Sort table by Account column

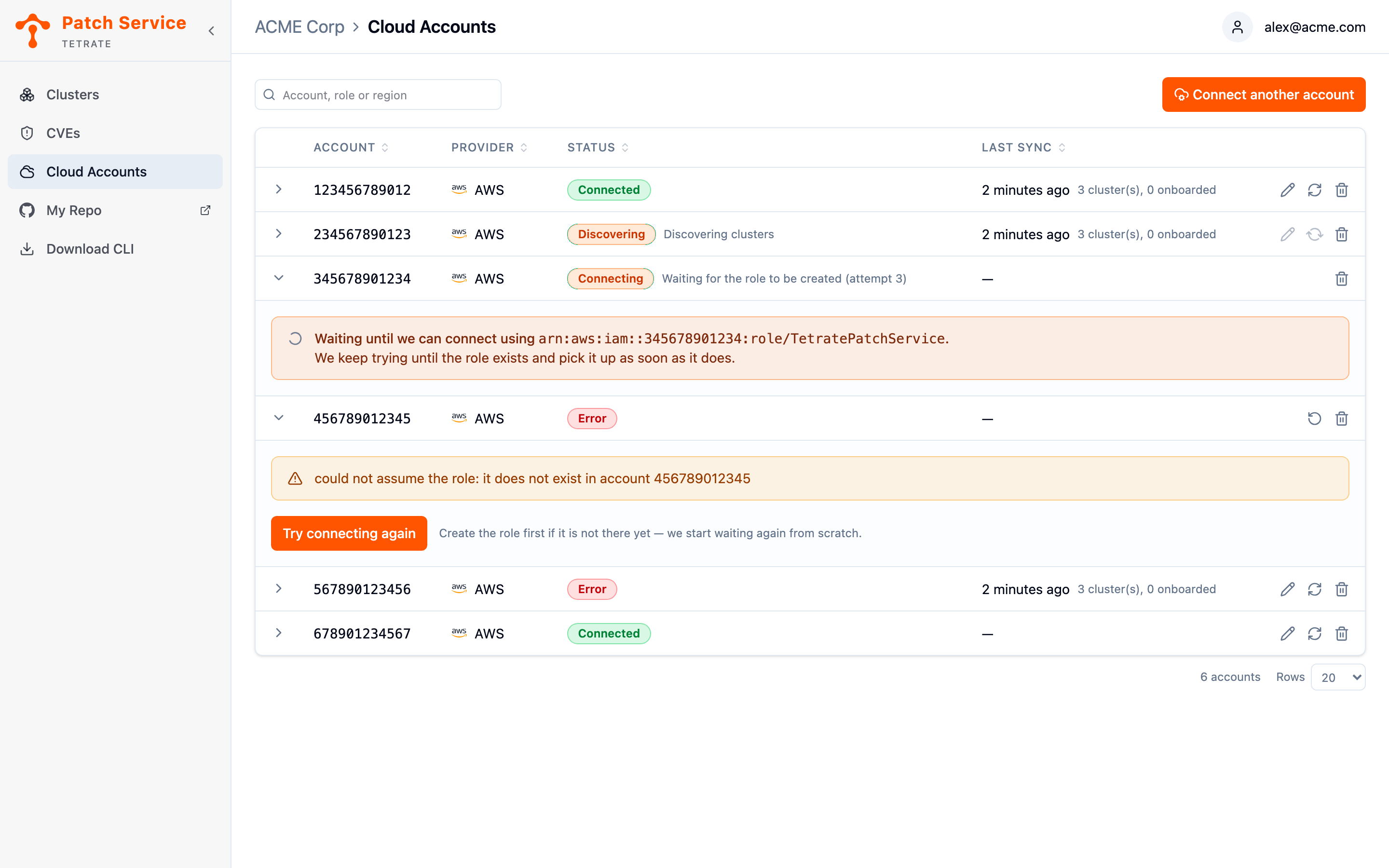click(x=351, y=148)
